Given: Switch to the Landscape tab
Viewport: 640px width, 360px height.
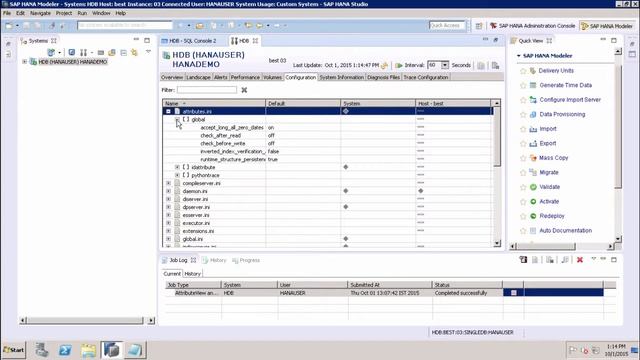Looking at the screenshot, I should 198,77.
